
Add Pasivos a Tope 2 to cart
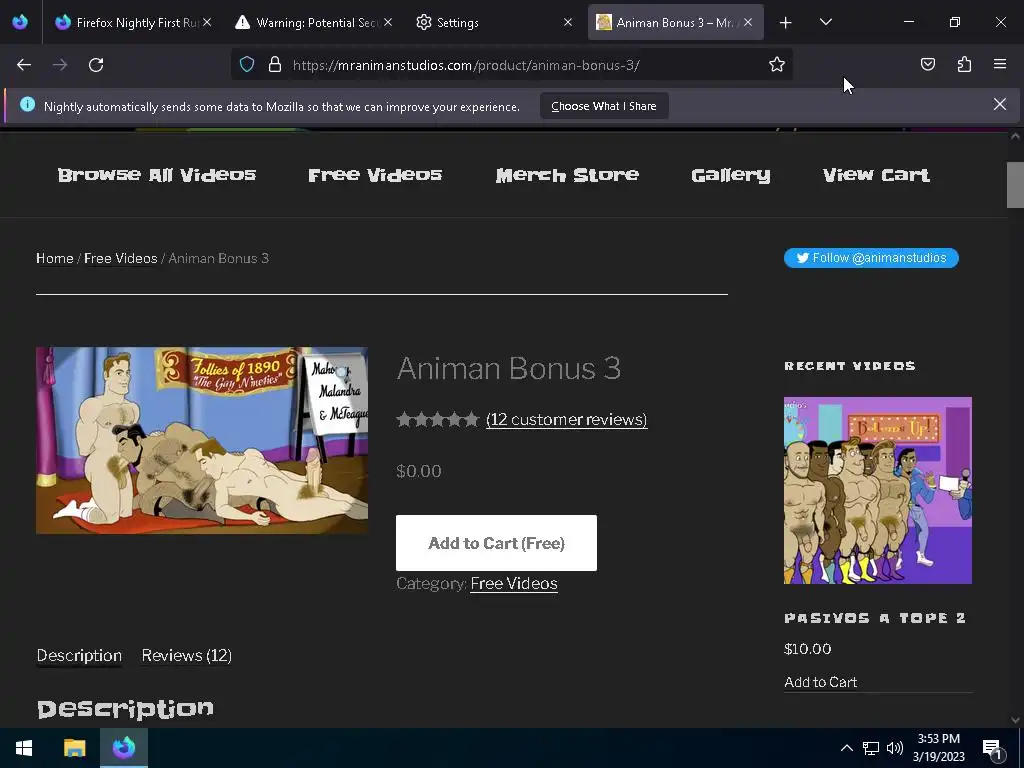coord(820,682)
